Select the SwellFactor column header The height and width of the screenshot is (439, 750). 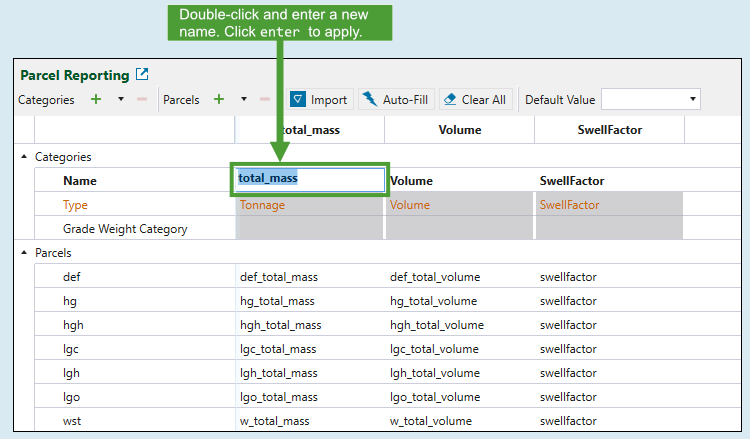pyautogui.click(x=609, y=130)
